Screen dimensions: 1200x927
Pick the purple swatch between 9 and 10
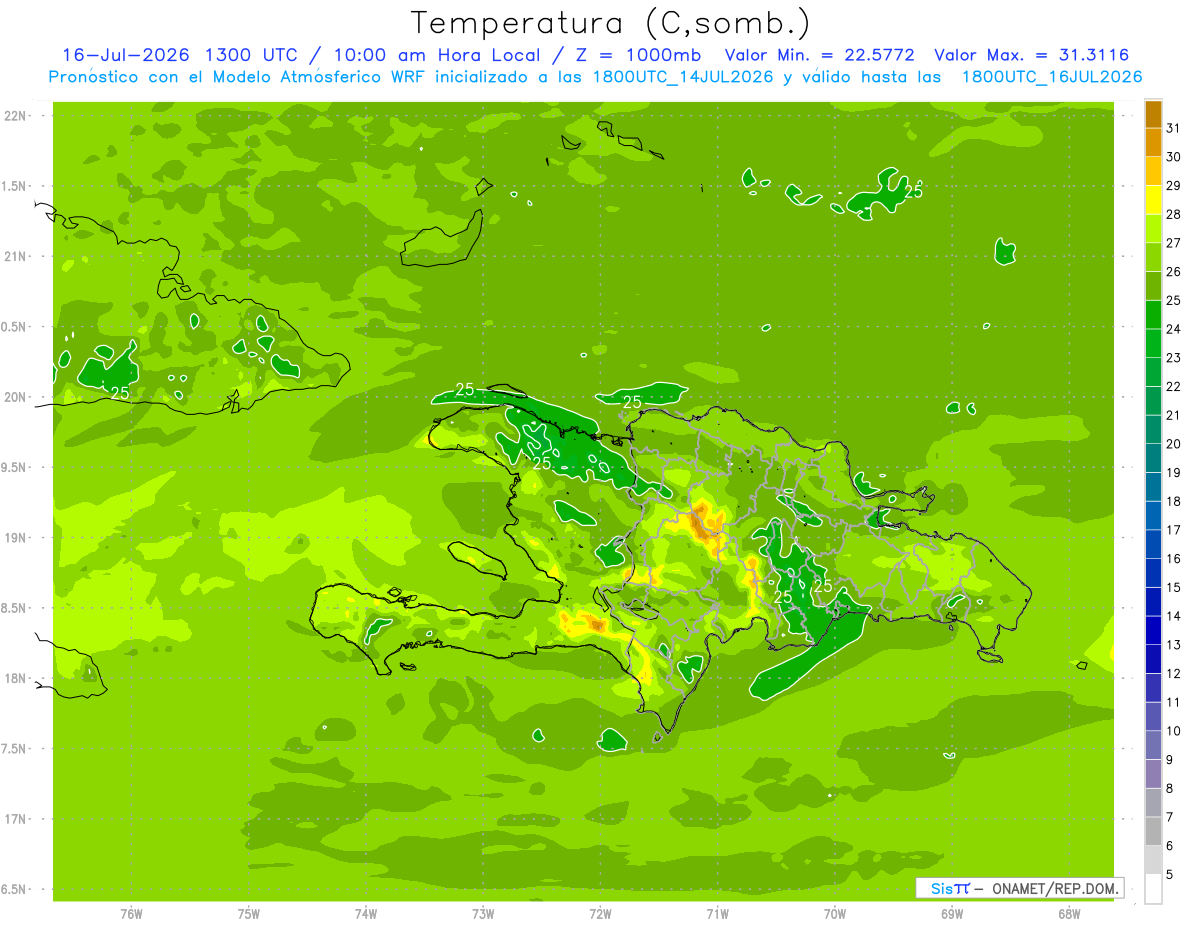[x=1153, y=745]
